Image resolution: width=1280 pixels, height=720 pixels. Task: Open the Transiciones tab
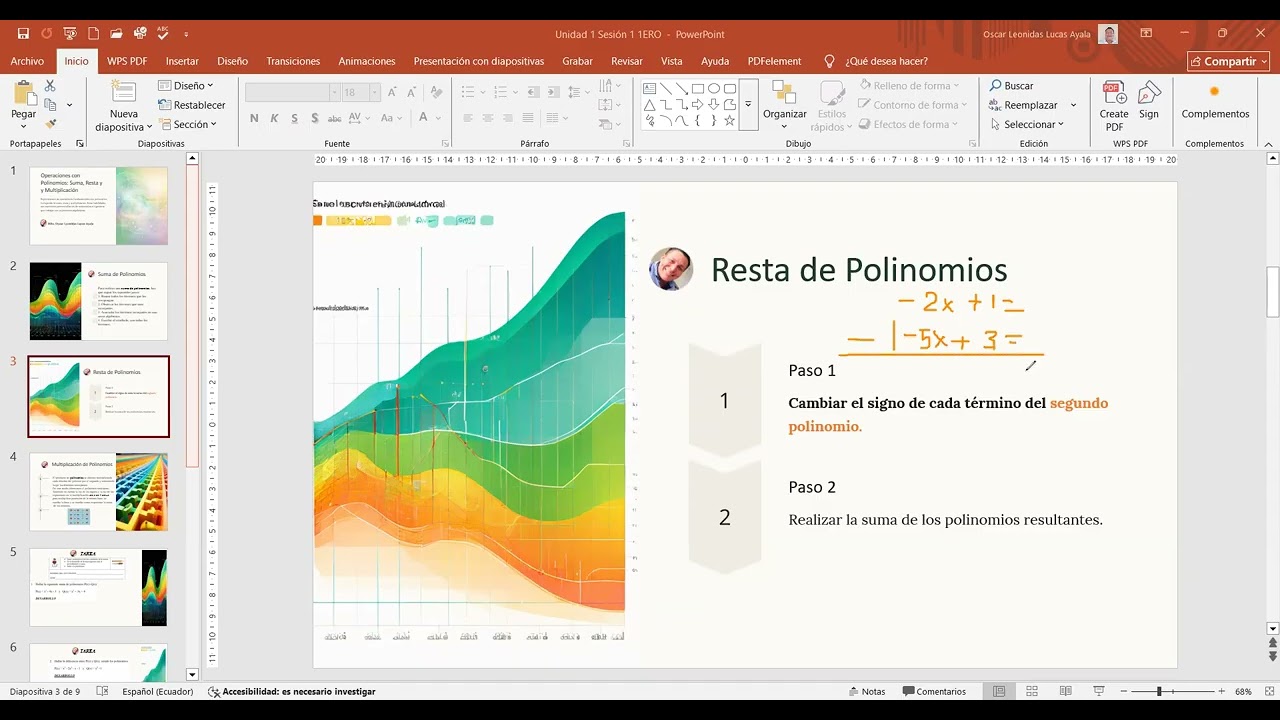click(x=293, y=61)
